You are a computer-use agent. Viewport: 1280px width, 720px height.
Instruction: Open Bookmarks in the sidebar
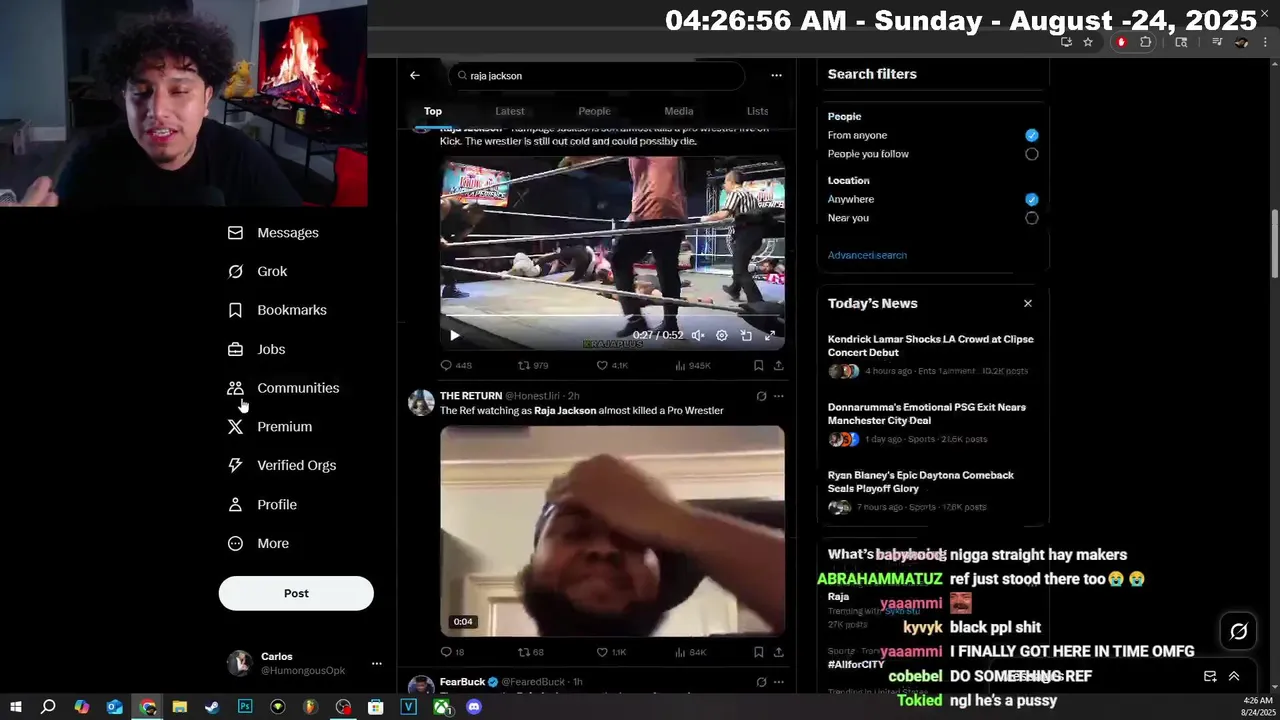pos(277,310)
